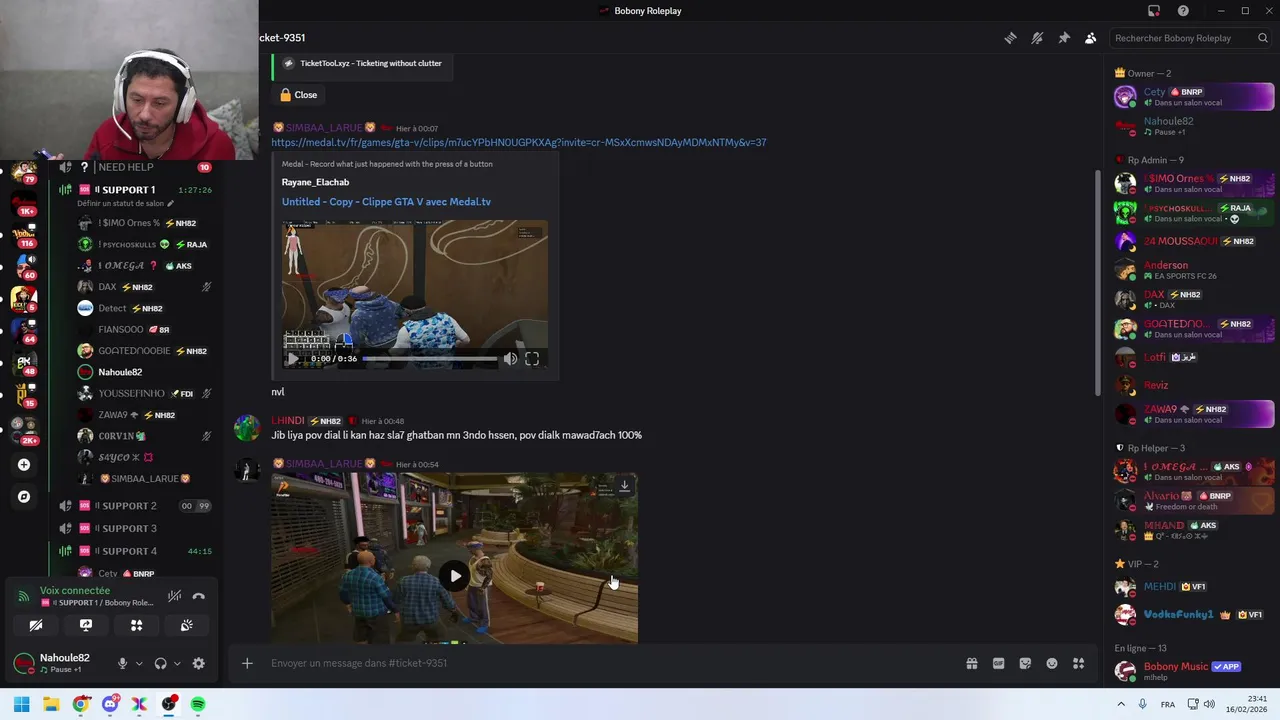Toggle noise suppression in voice panel
This screenshot has height=720, width=1280.
pos(174,596)
